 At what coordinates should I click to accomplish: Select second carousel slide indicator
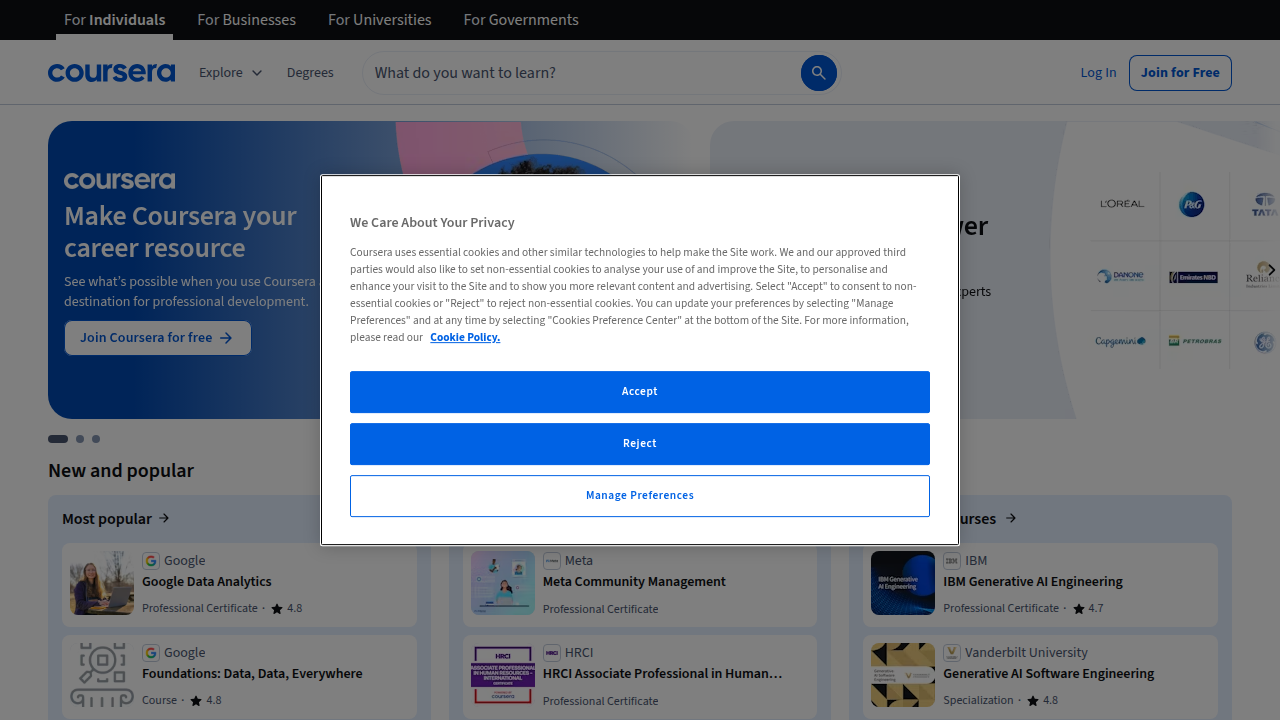pos(80,439)
